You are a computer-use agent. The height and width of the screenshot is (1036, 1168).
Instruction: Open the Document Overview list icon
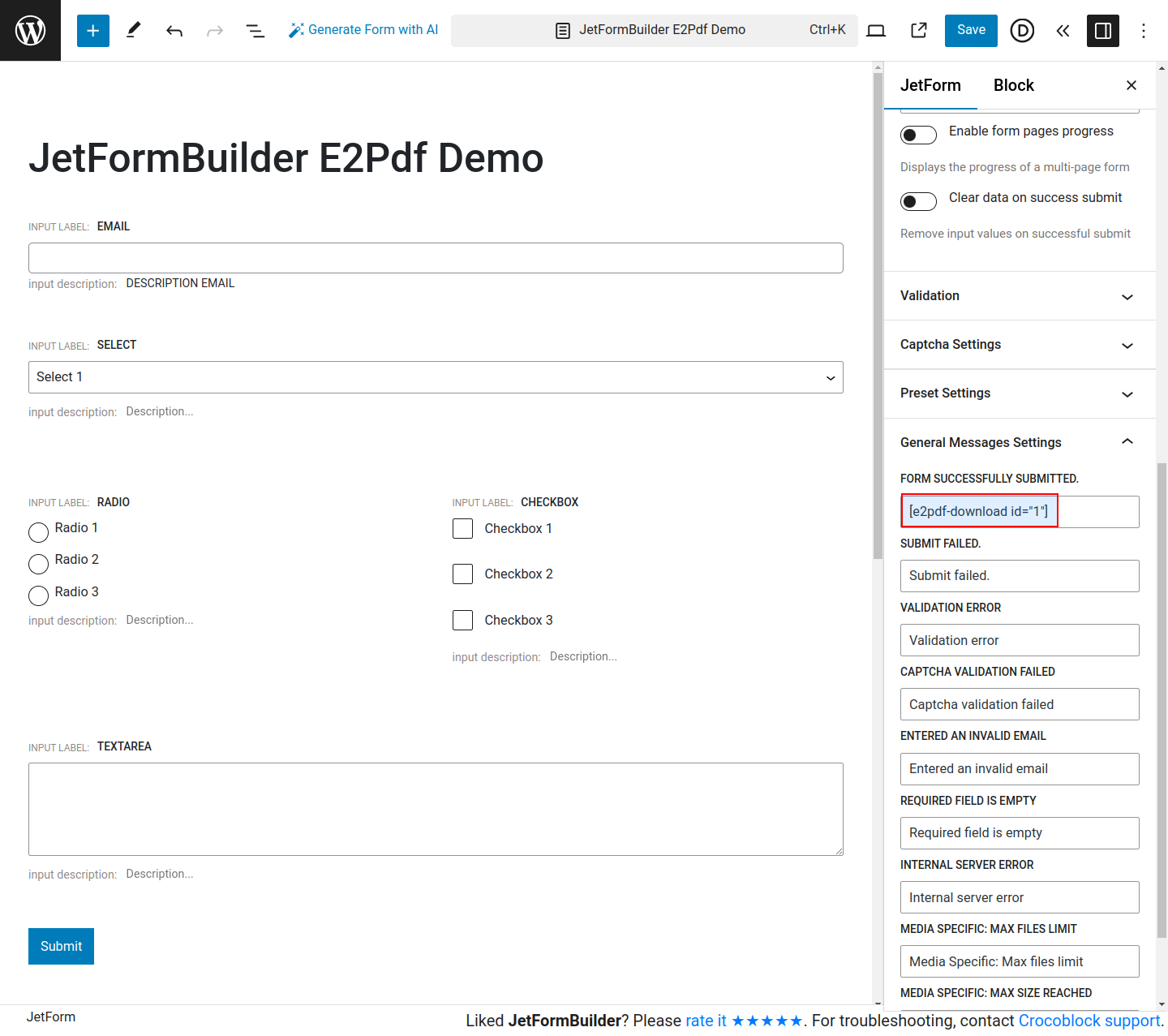[255, 31]
